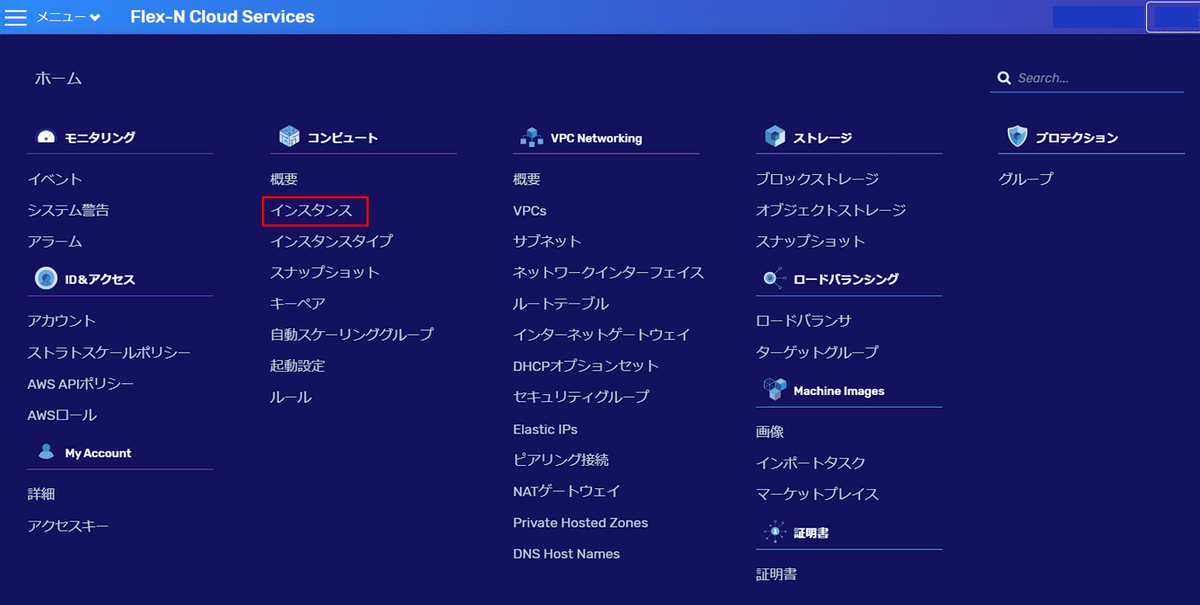Image resolution: width=1200 pixels, height=605 pixels.
Task: Open アラーム
Action: pos(55,241)
